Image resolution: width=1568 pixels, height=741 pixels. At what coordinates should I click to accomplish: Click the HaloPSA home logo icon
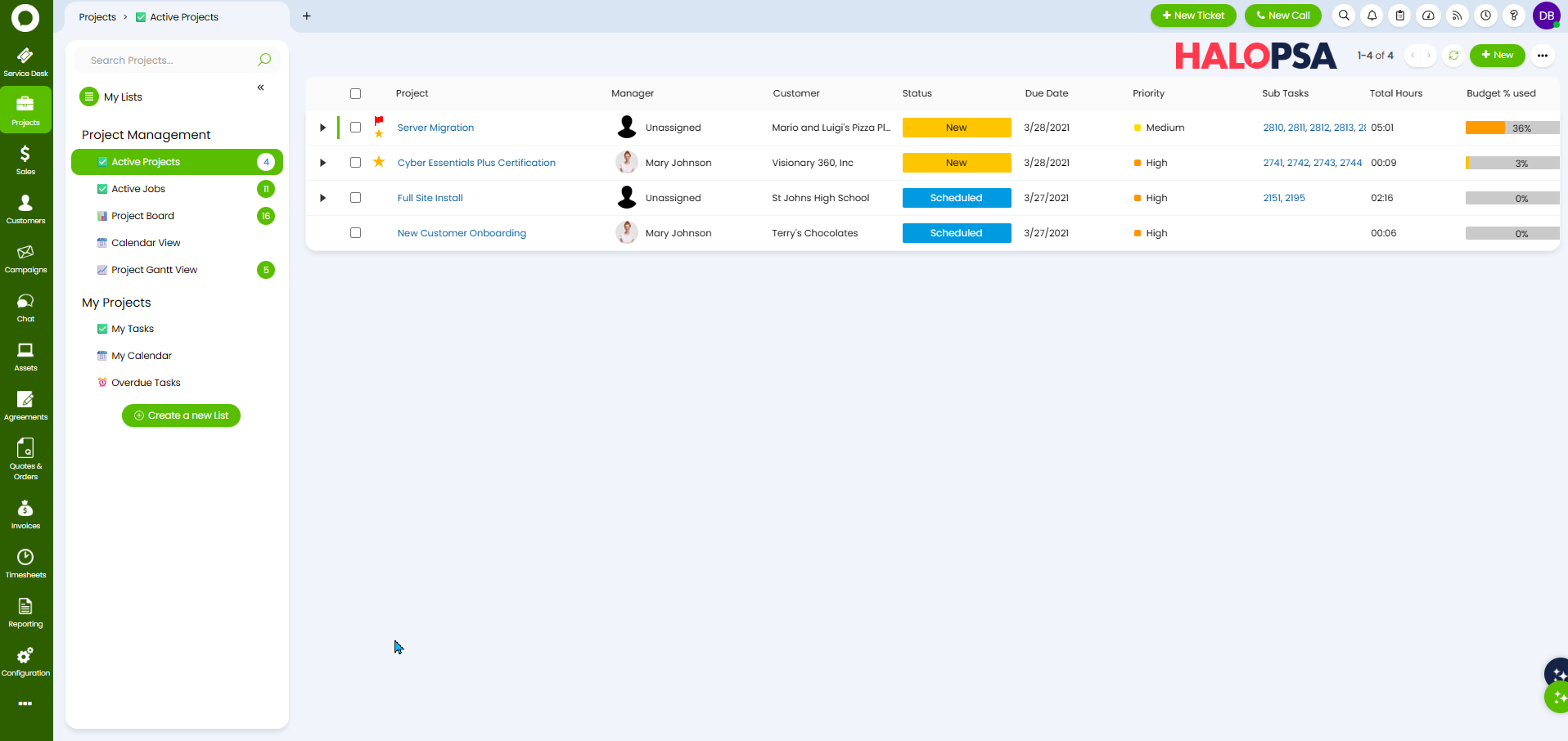tap(25, 17)
